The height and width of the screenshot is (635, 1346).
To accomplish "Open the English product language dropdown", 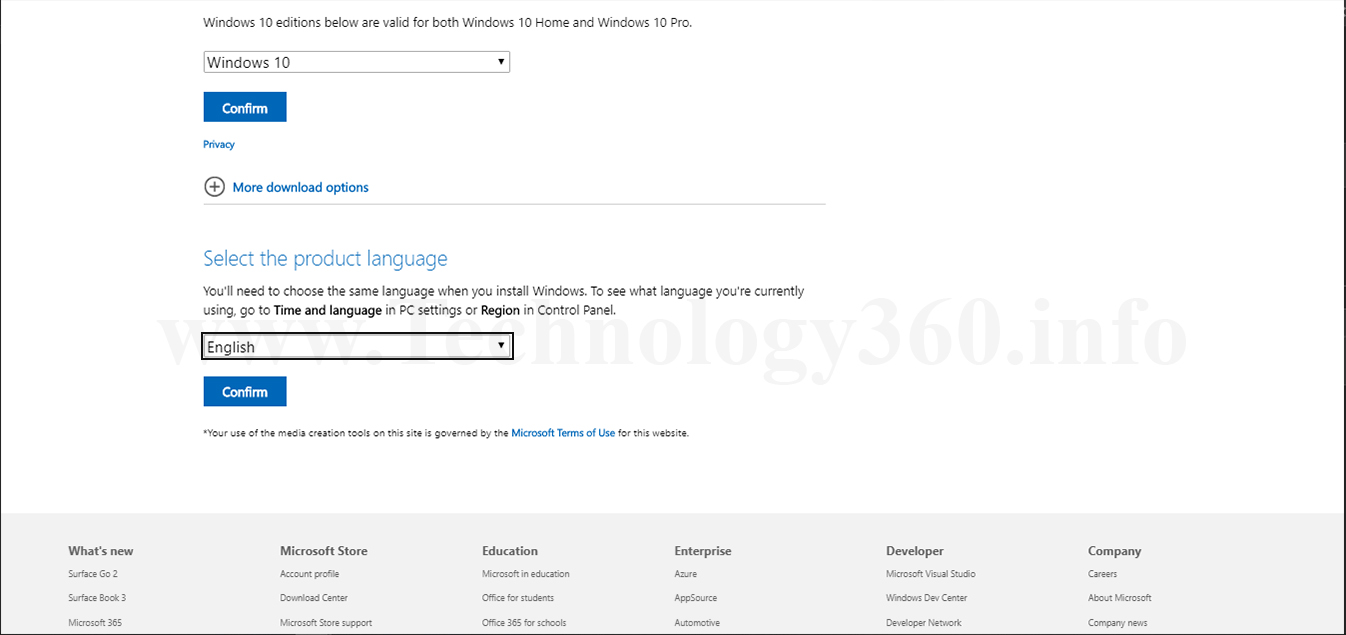I will click(x=357, y=347).
